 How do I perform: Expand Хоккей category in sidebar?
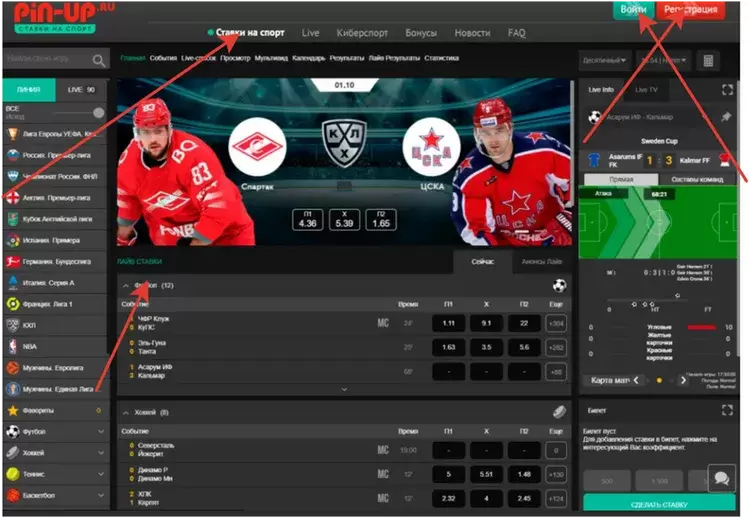(x=55, y=452)
